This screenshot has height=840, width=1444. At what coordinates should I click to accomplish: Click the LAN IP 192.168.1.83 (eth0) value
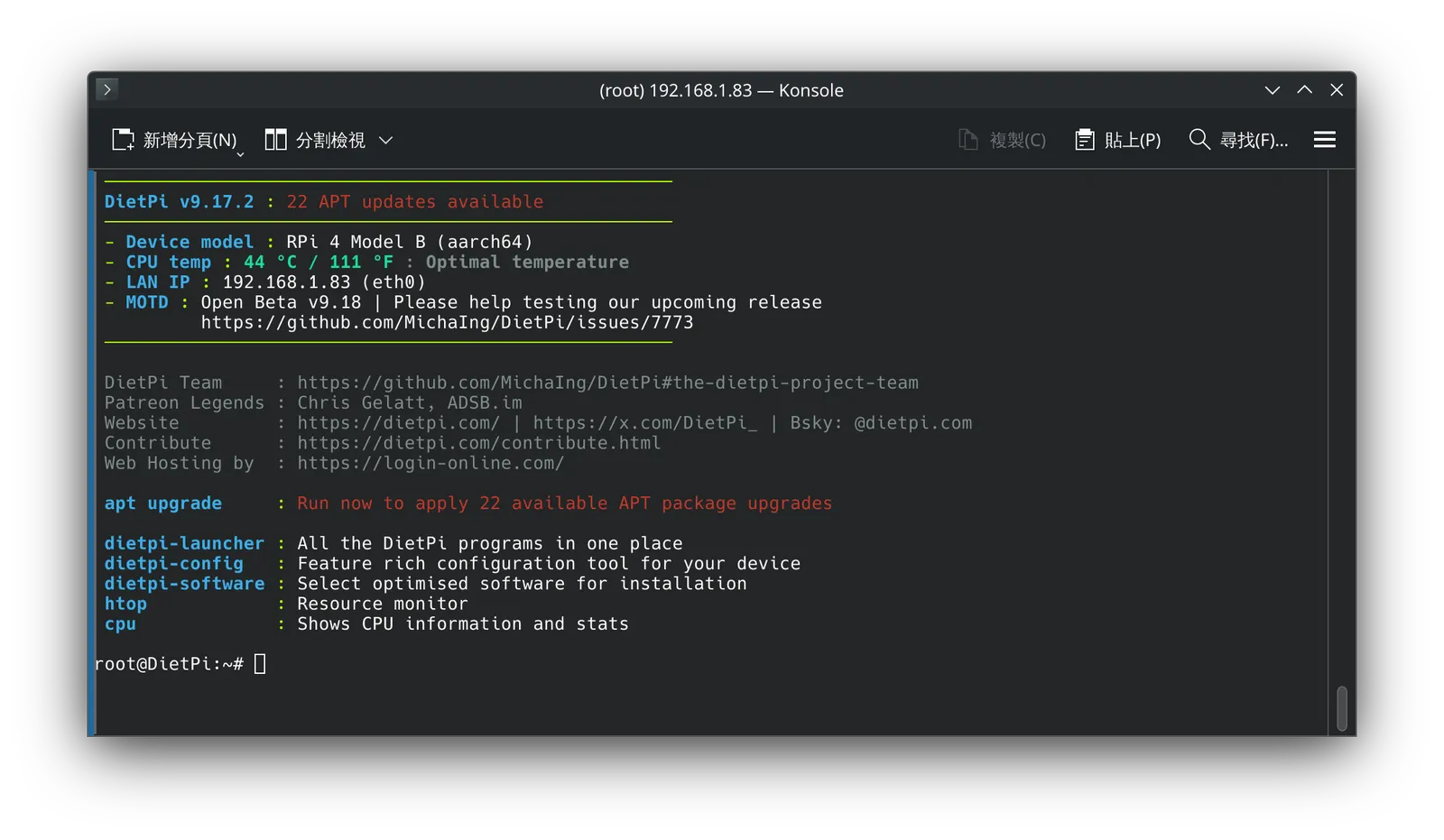click(324, 282)
